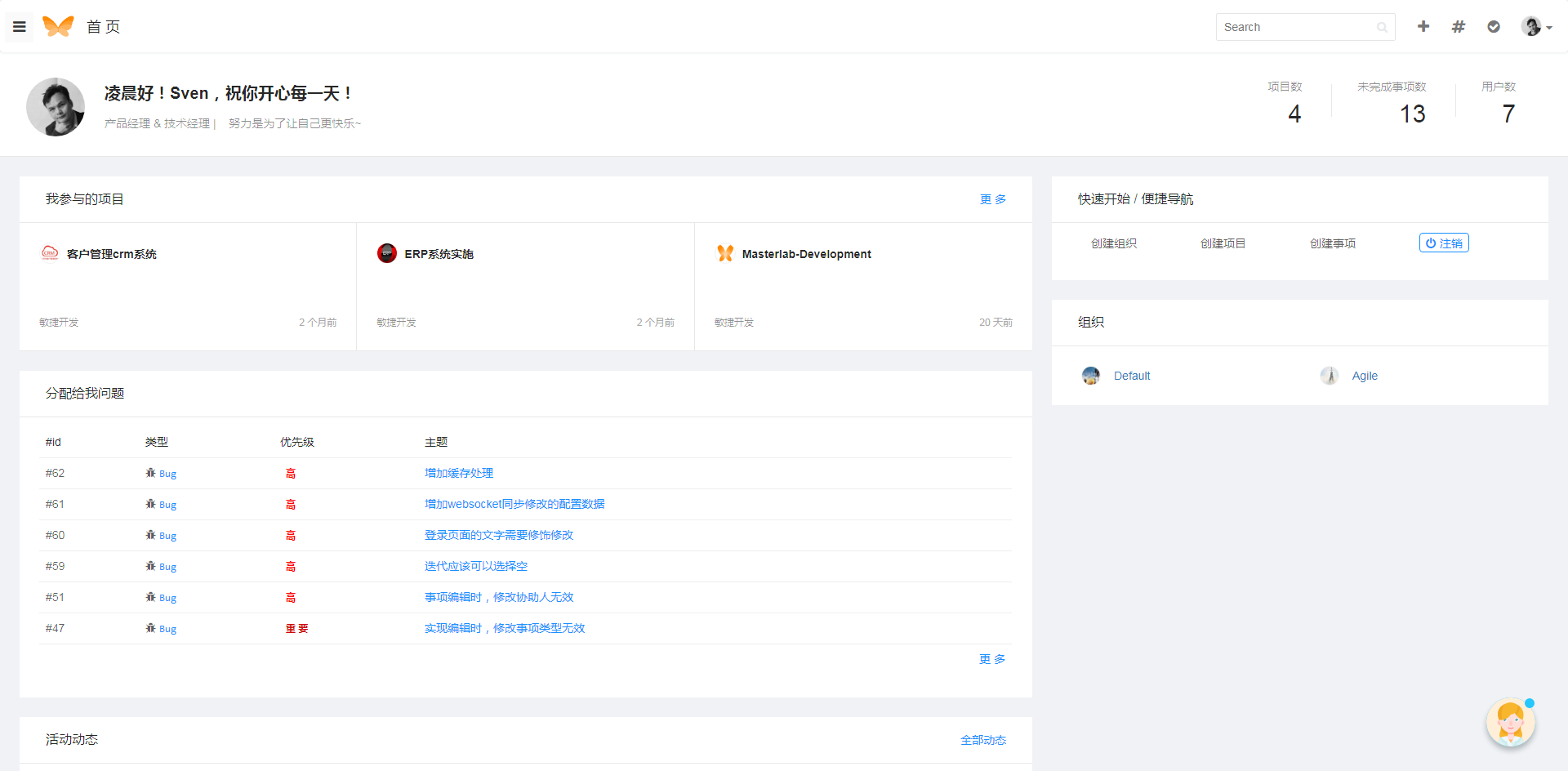Click the Bug icon in row #60

[x=150, y=535]
